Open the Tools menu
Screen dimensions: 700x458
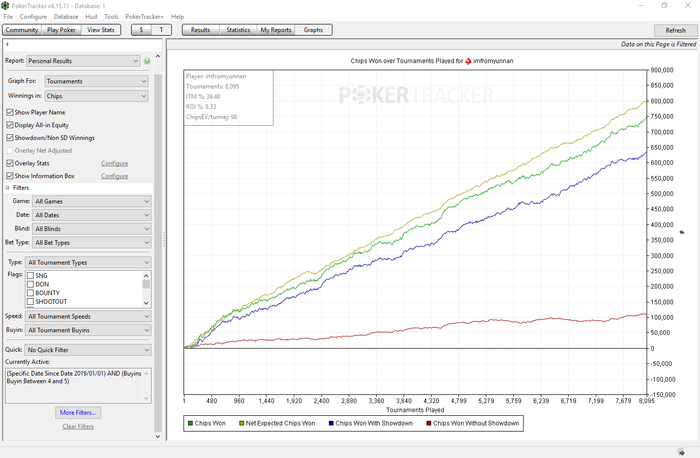pos(111,17)
